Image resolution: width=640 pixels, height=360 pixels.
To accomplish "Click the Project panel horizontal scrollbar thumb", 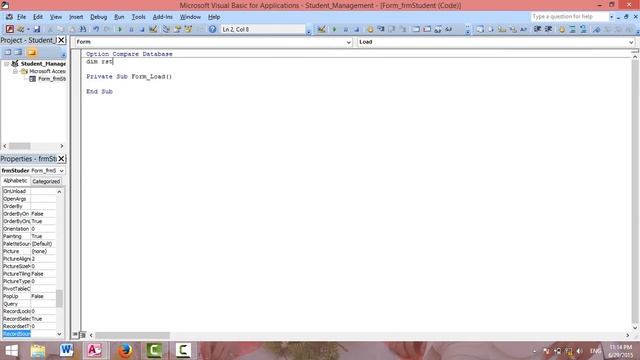I will pyautogui.click(x=20, y=146).
